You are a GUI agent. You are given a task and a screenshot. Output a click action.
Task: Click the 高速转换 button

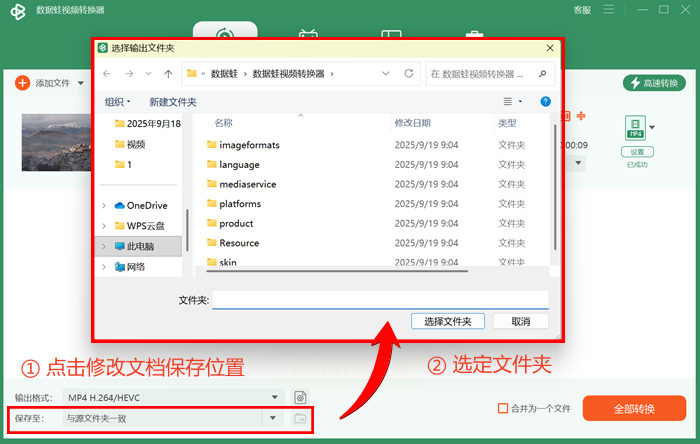[654, 83]
